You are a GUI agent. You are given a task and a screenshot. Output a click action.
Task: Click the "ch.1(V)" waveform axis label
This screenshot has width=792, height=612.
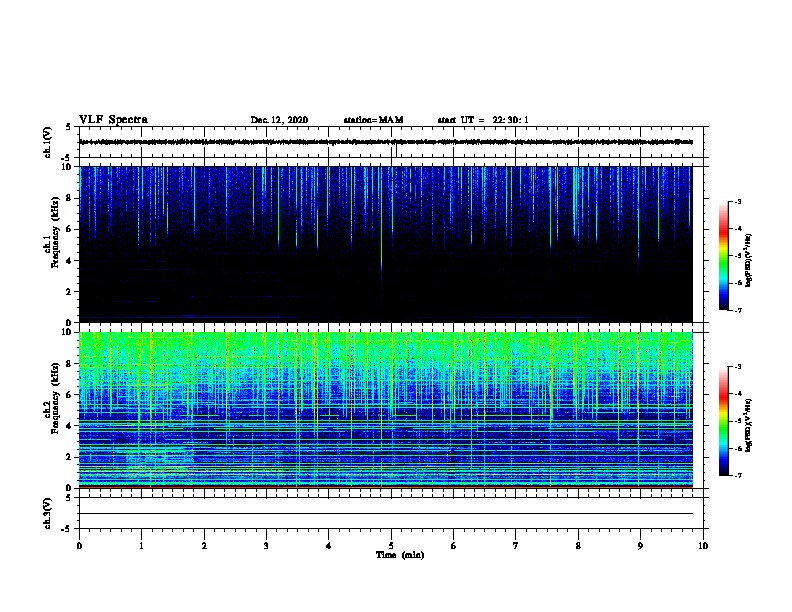pyautogui.click(x=48, y=142)
